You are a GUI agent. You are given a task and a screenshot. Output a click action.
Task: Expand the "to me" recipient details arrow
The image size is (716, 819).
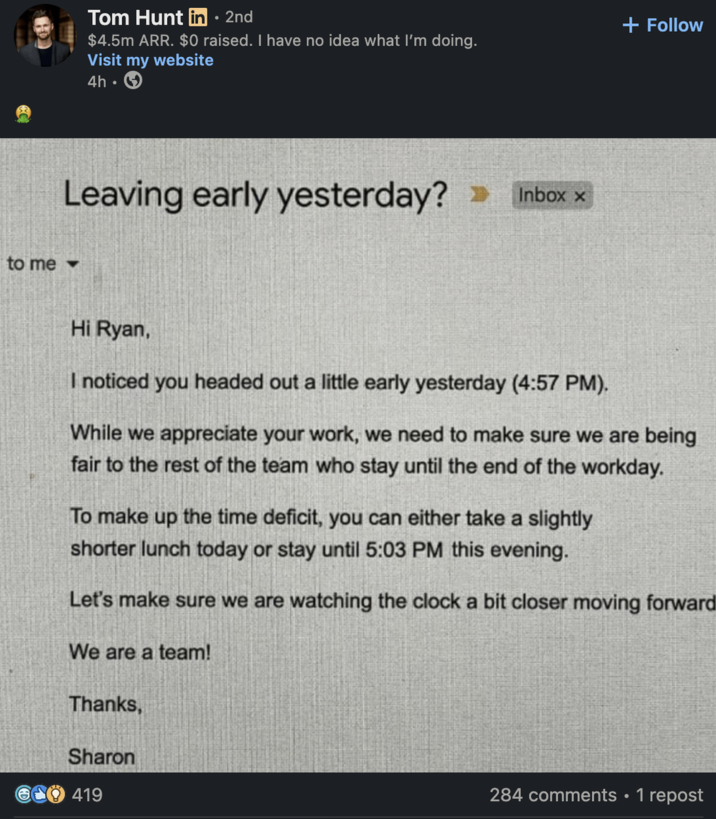[71, 265]
